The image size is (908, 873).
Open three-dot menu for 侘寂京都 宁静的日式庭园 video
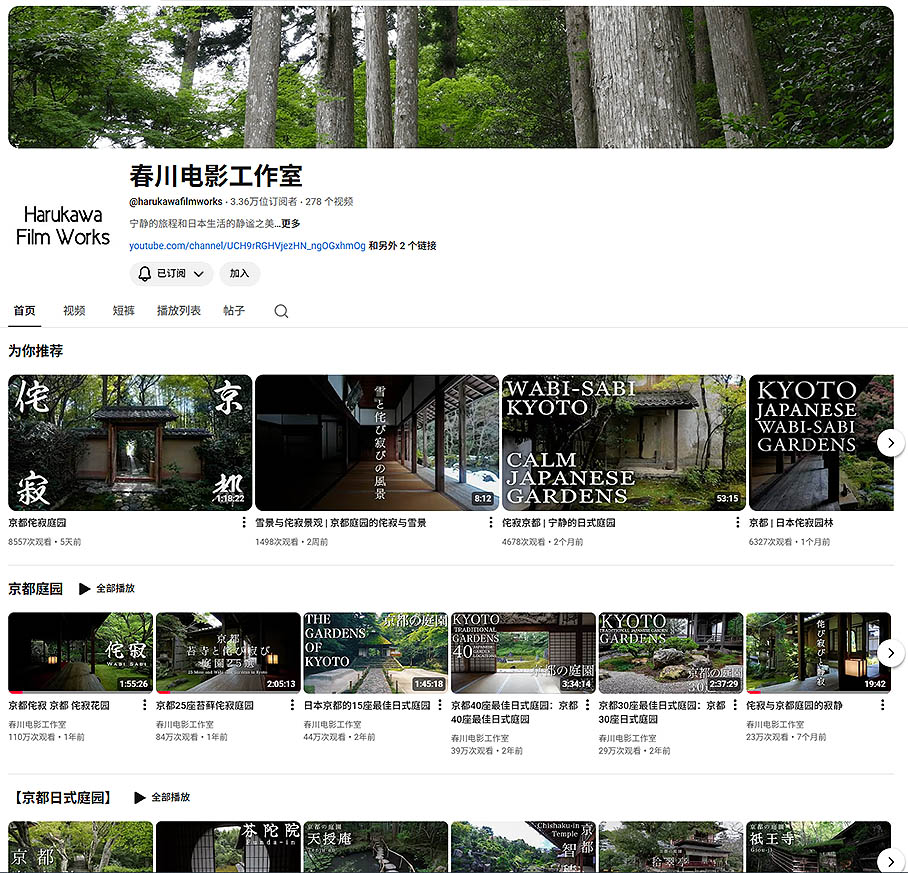[x=737, y=523]
